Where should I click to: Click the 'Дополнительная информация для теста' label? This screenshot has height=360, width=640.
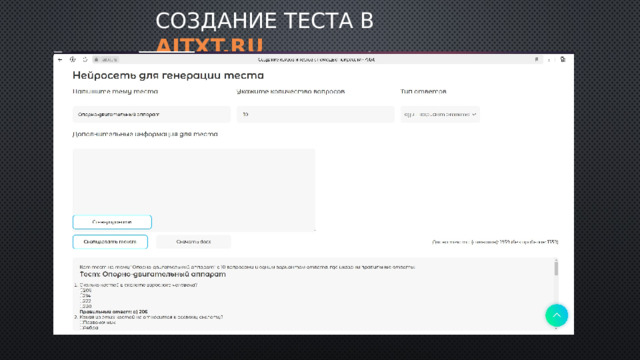[x=145, y=134]
